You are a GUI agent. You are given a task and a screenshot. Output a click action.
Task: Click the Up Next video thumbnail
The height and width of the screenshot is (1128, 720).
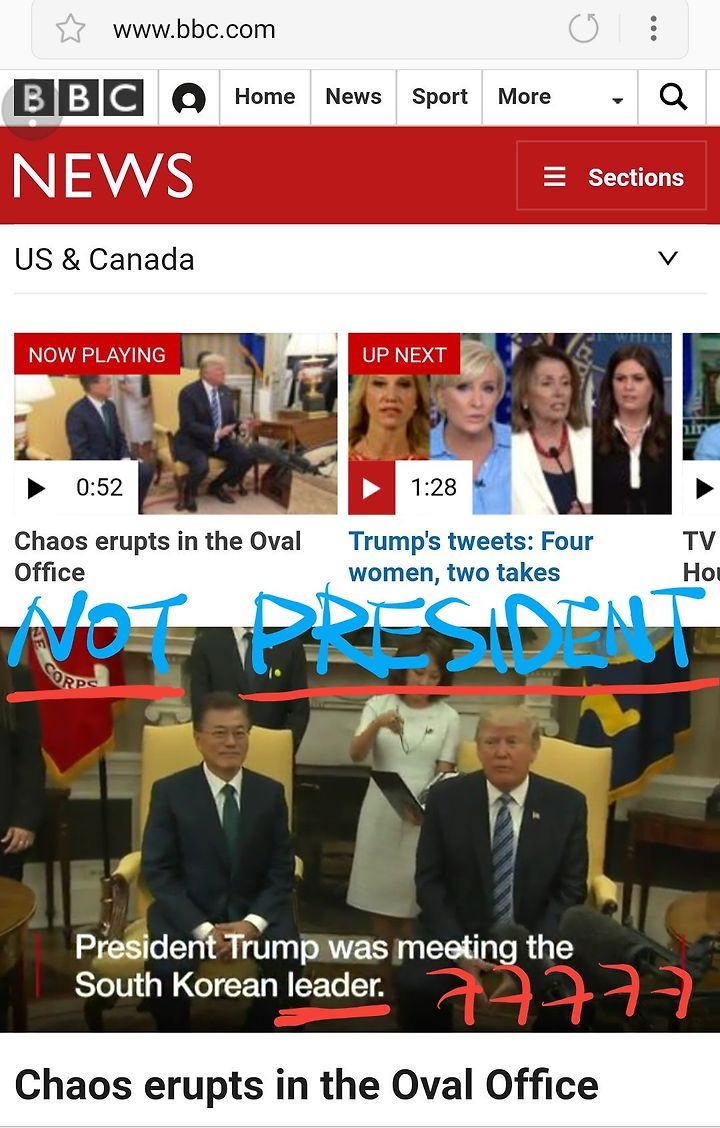(x=510, y=423)
